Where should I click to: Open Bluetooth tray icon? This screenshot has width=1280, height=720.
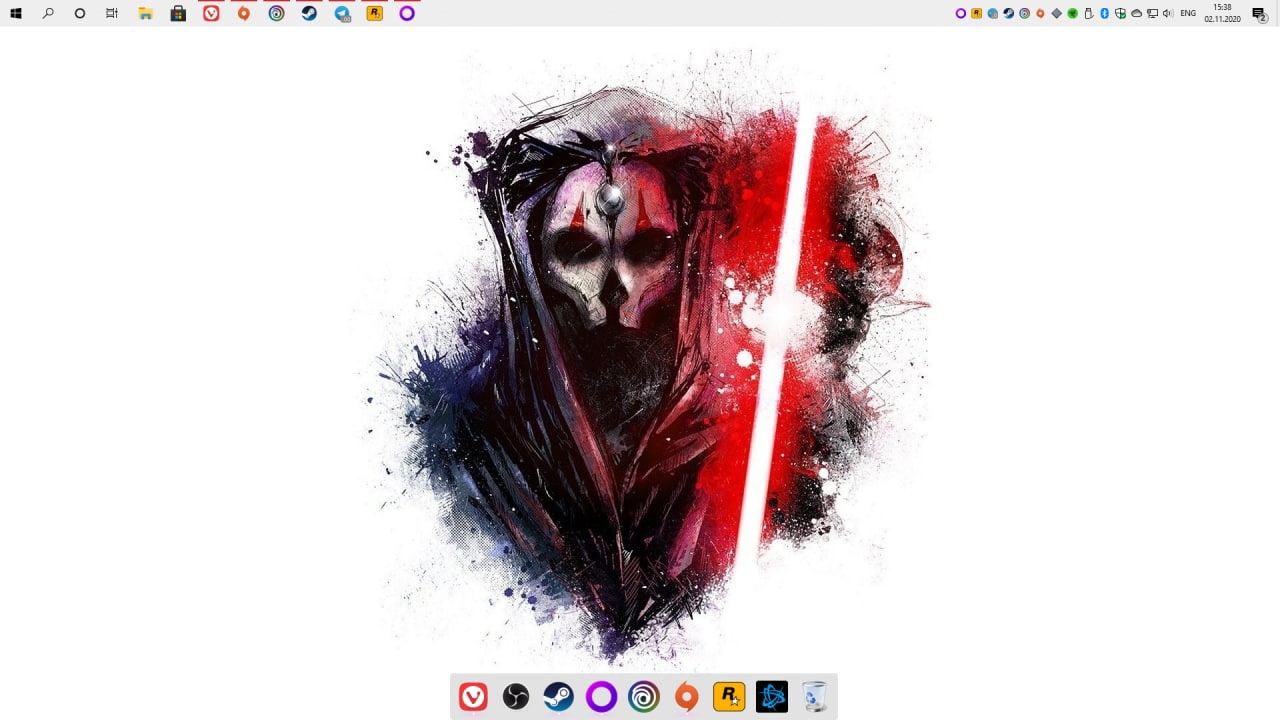click(1105, 13)
